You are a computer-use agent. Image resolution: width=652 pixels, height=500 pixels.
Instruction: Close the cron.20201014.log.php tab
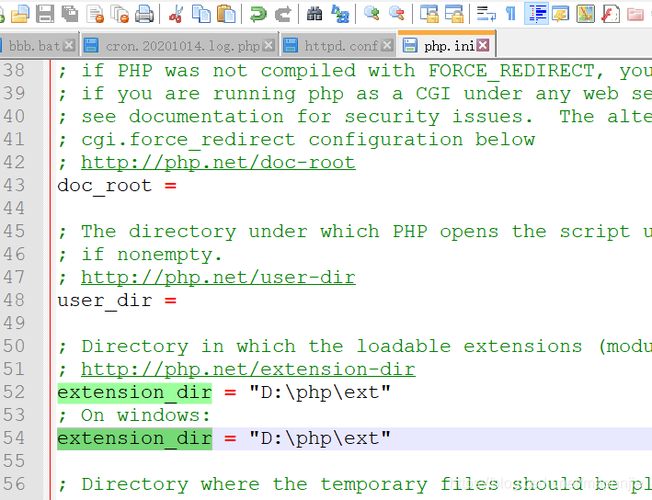tap(269, 45)
